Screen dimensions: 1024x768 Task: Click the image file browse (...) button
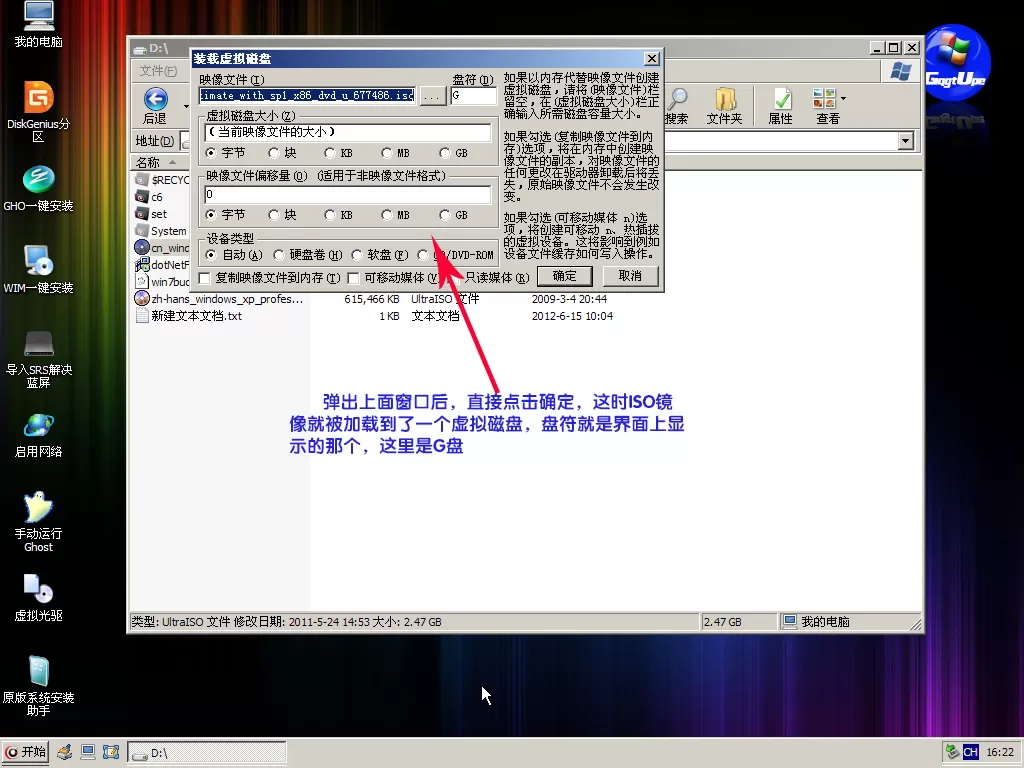(x=431, y=96)
